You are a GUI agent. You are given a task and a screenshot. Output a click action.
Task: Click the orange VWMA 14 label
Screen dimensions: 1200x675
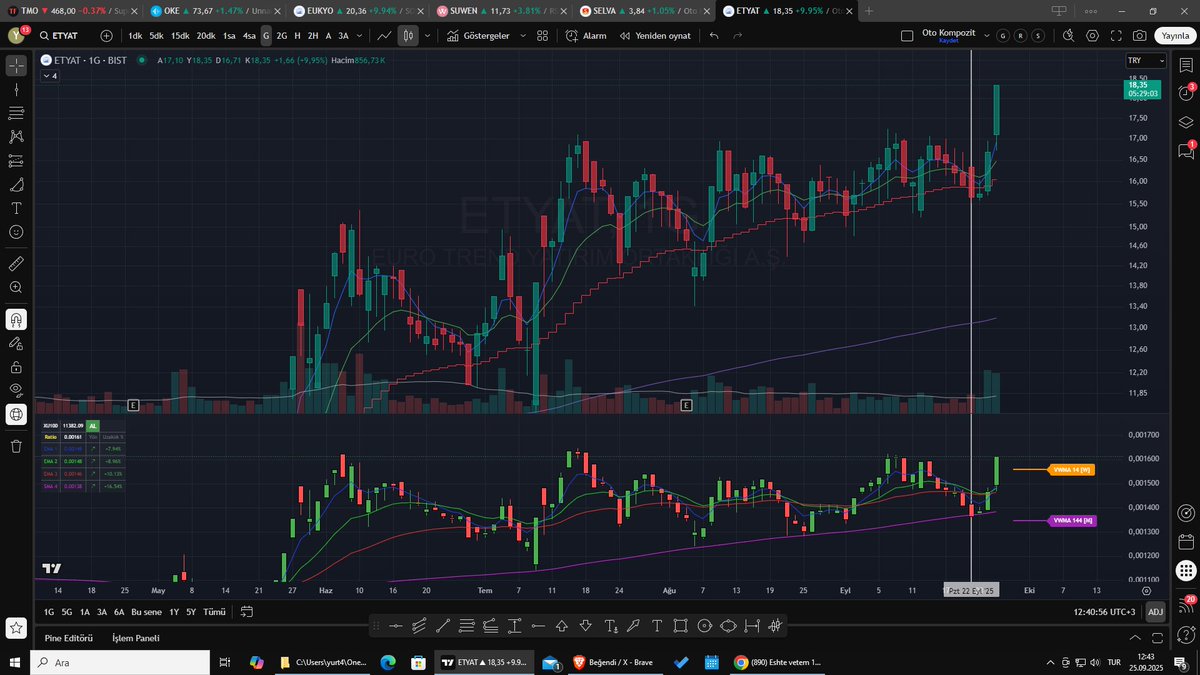(1072, 469)
